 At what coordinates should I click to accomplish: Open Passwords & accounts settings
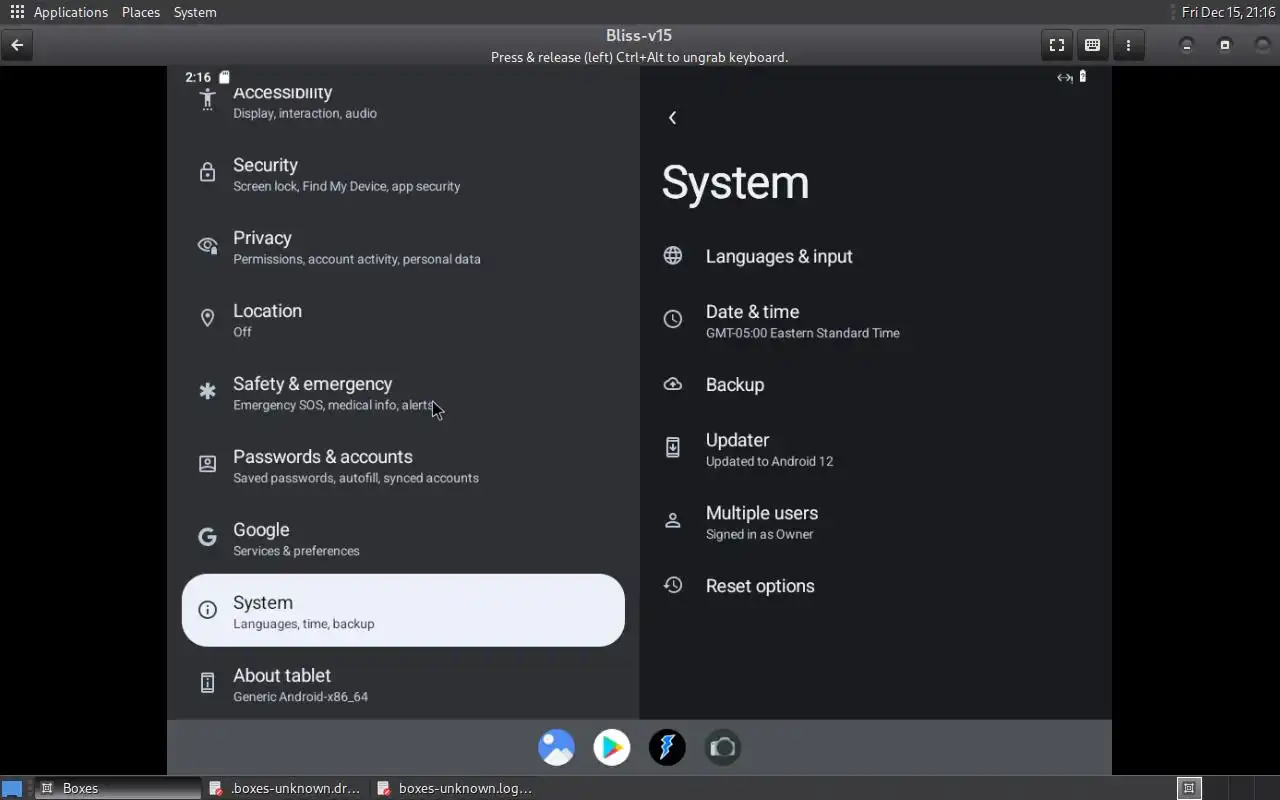tap(403, 466)
